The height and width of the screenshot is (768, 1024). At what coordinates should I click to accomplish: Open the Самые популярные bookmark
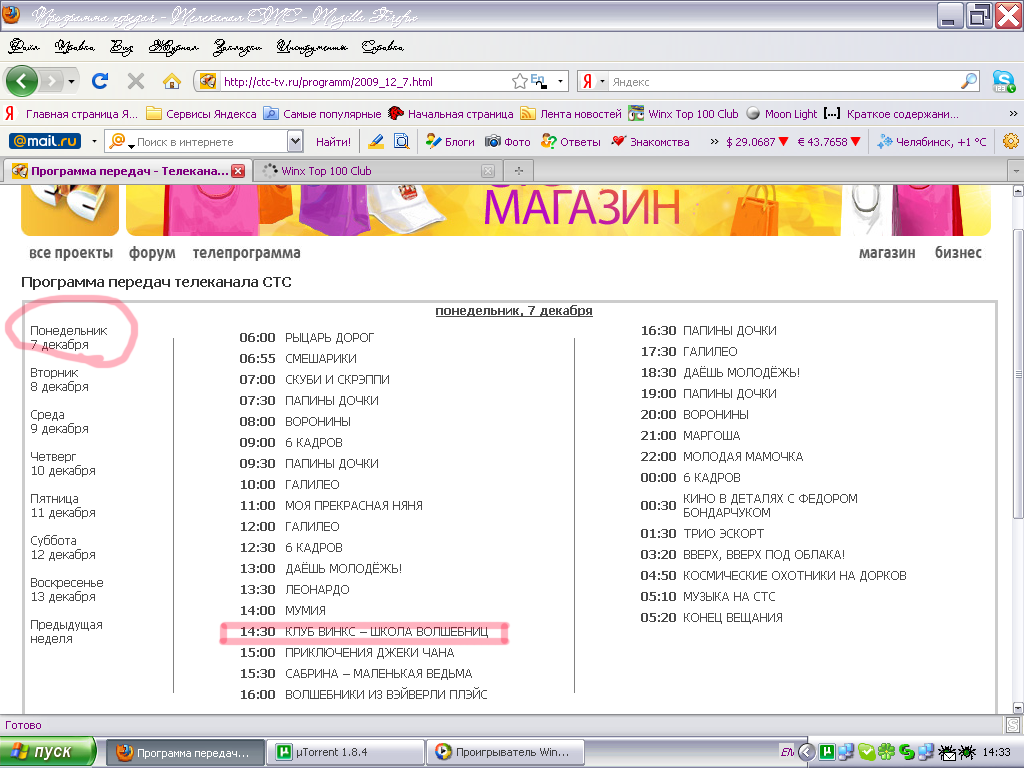[322, 114]
